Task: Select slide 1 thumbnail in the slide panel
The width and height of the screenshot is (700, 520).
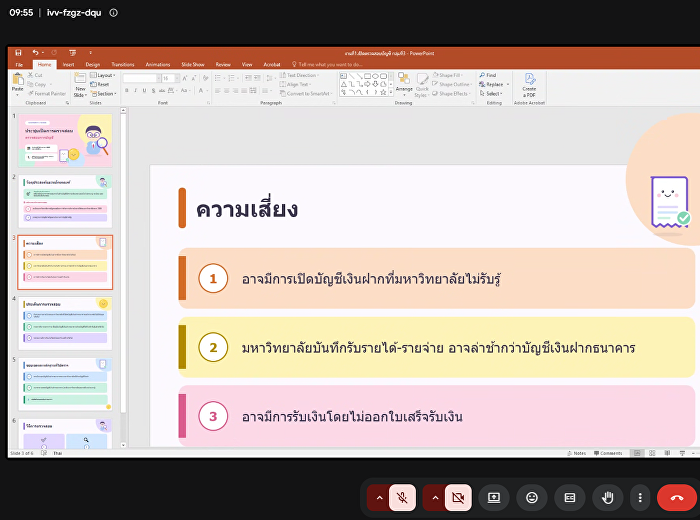Action: coord(65,140)
